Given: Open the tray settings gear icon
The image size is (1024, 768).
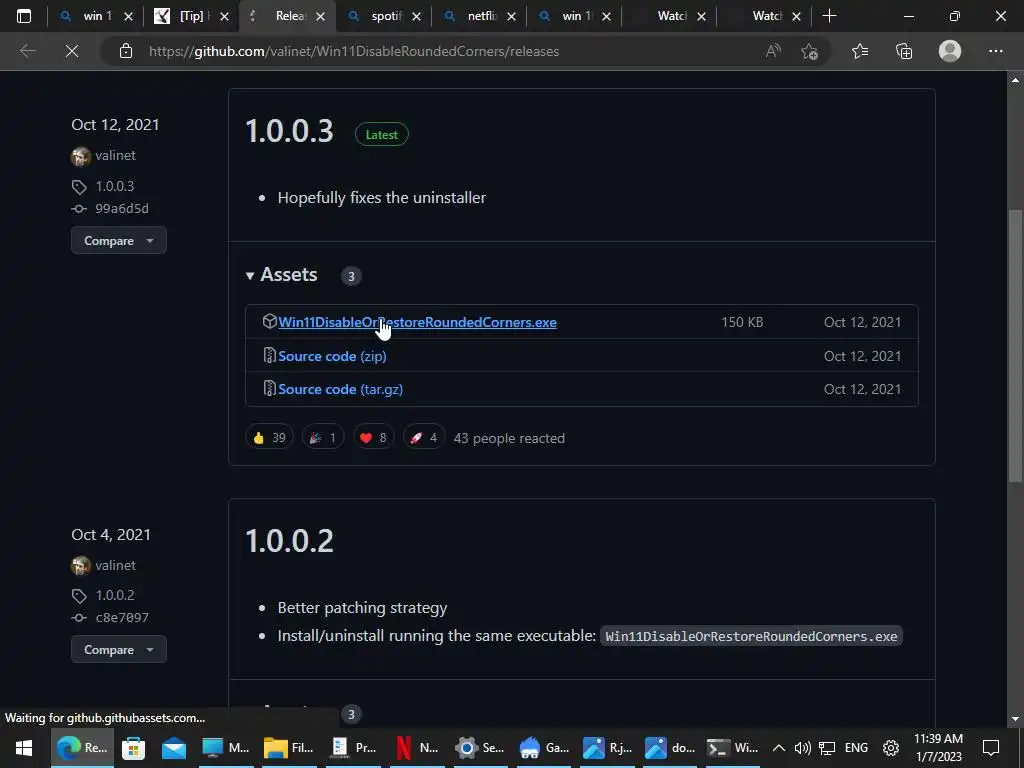Looking at the screenshot, I should [x=891, y=748].
